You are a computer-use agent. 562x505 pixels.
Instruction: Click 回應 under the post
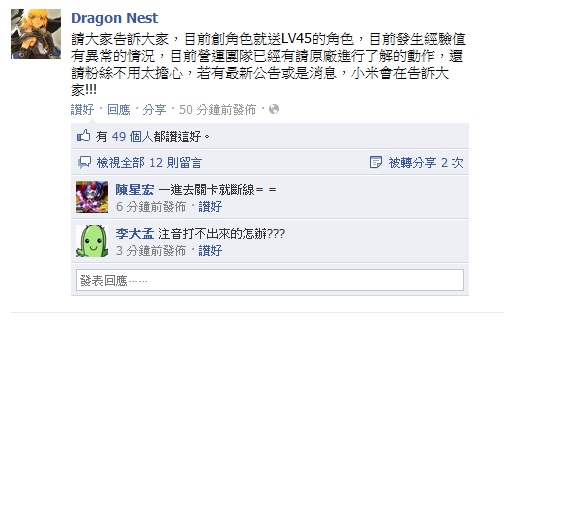119,109
